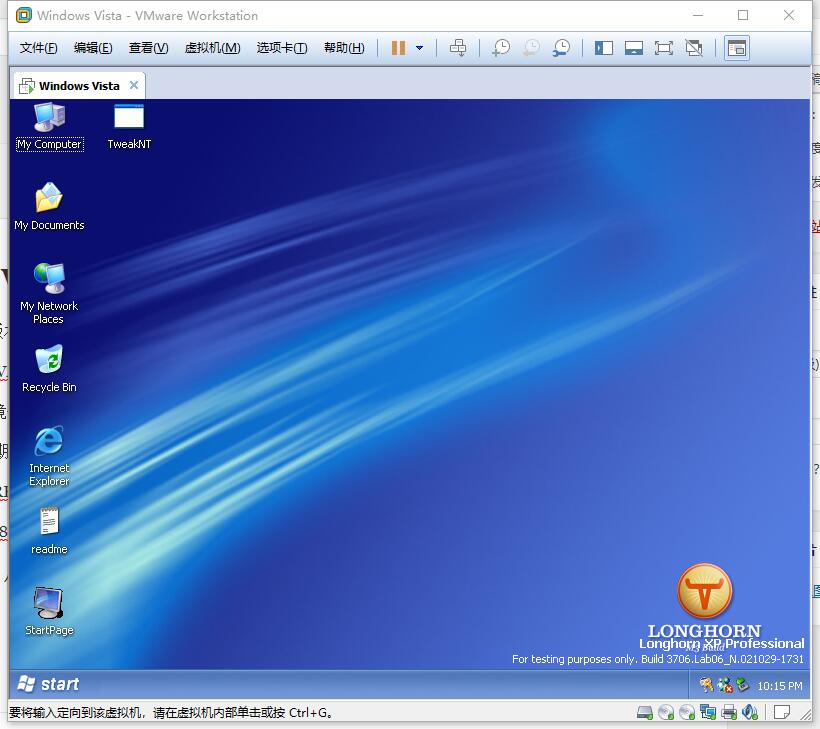The height and width of the screenshot is (729, 820).
Task: Open the guest start menu
Action: (48, 684)
